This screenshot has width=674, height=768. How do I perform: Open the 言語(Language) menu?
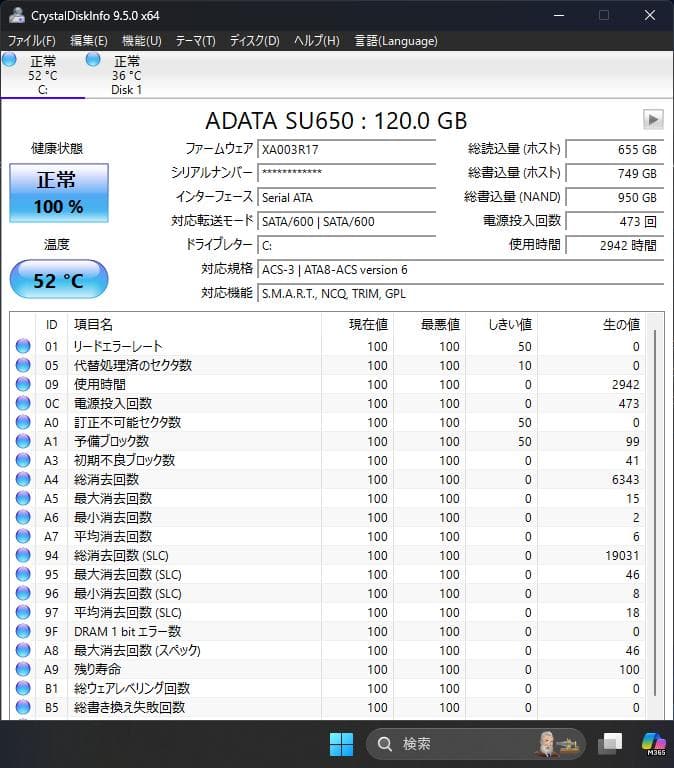click(x=396, y=41)
